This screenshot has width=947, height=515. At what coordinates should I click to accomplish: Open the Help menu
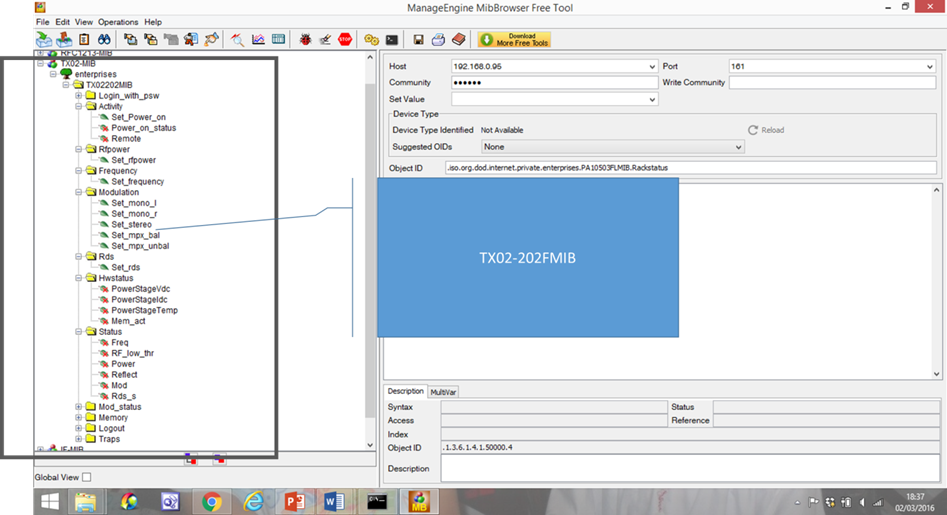pos(153,22)
